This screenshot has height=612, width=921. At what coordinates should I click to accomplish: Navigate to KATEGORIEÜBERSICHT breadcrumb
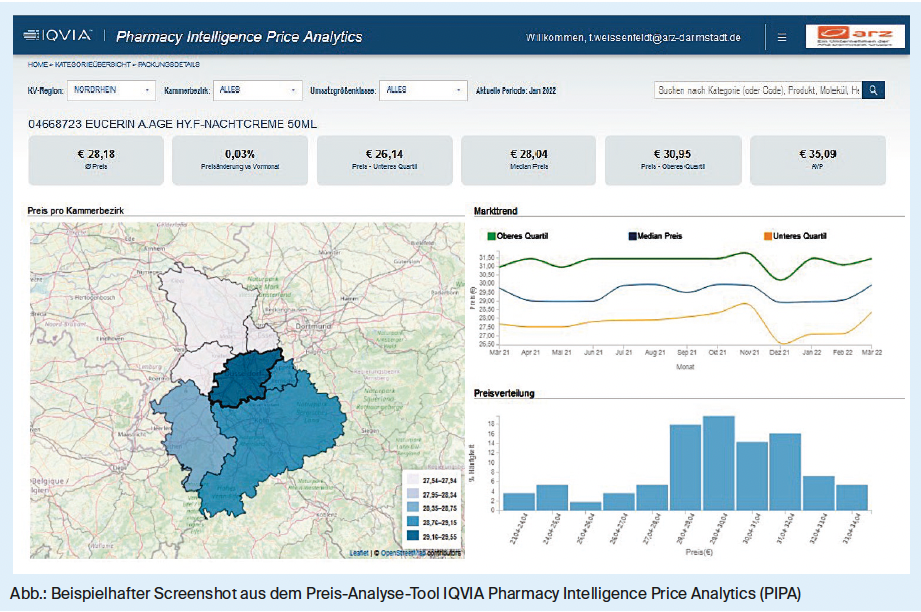tap(93, 65)
